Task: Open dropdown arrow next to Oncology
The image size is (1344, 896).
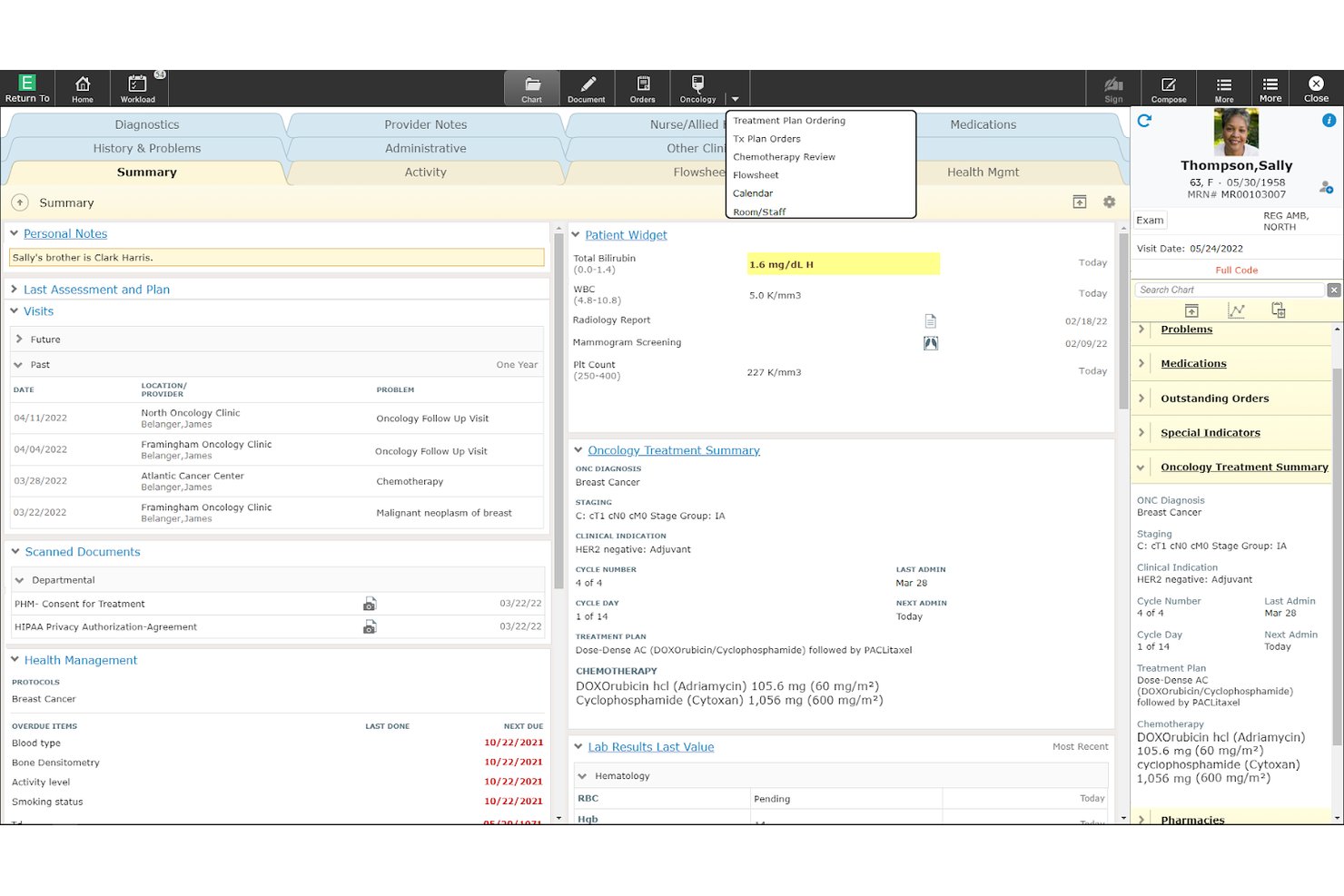Action: point(736,99)
